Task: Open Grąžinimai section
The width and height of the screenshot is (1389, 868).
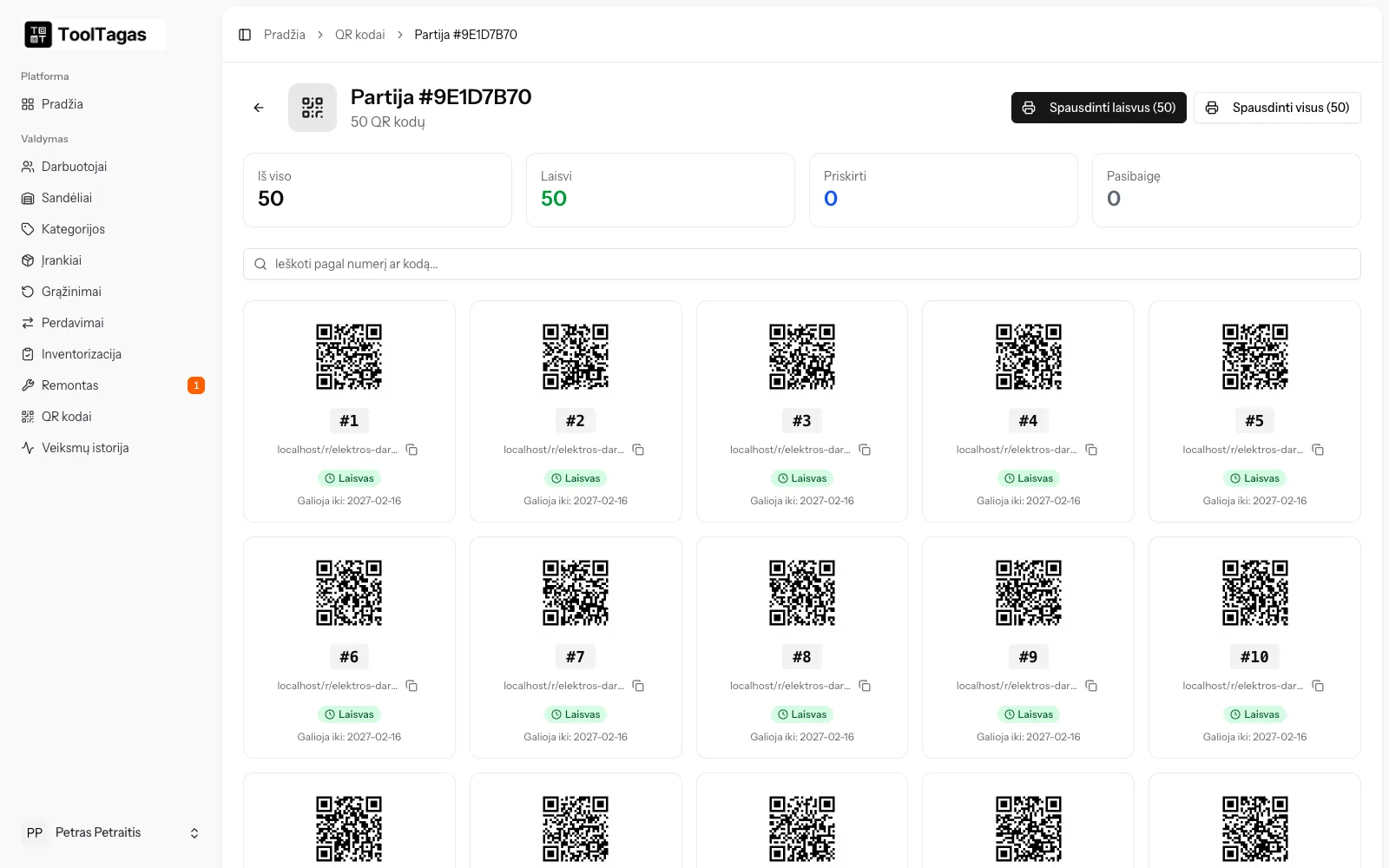Action: 111,292
